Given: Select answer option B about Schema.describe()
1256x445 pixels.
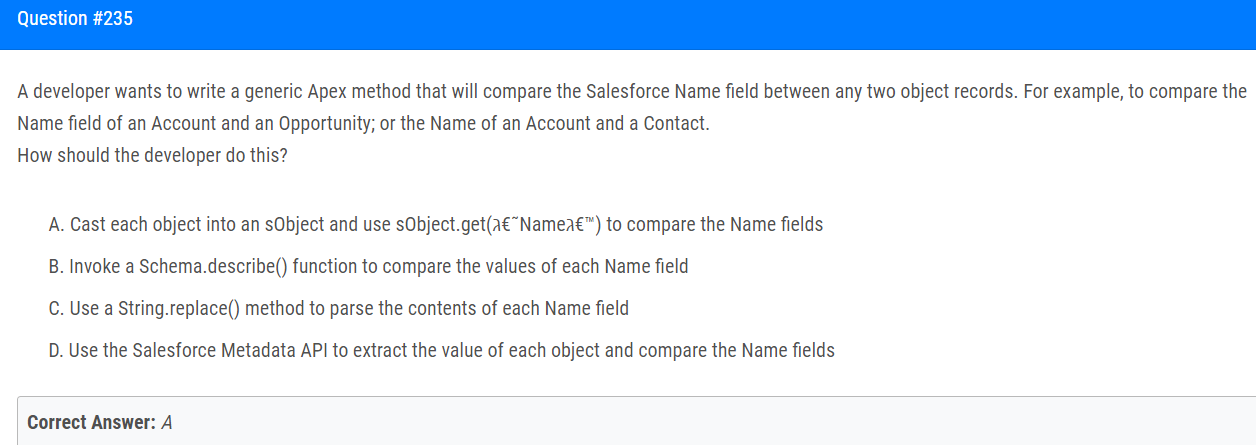Looking at the screenshot, I should tap(368, 267).
